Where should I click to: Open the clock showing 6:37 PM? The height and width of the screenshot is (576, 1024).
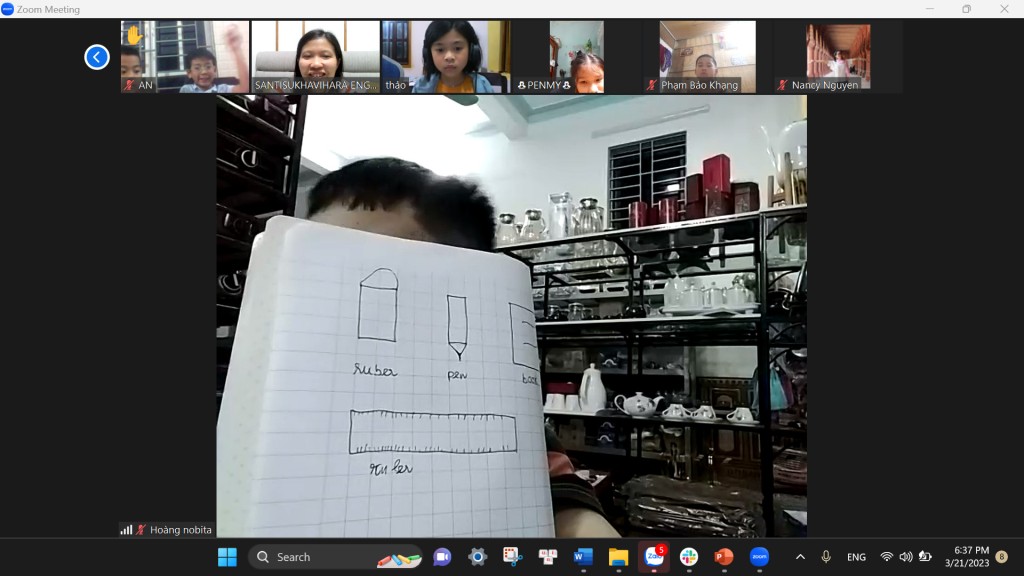pos(970,557)
